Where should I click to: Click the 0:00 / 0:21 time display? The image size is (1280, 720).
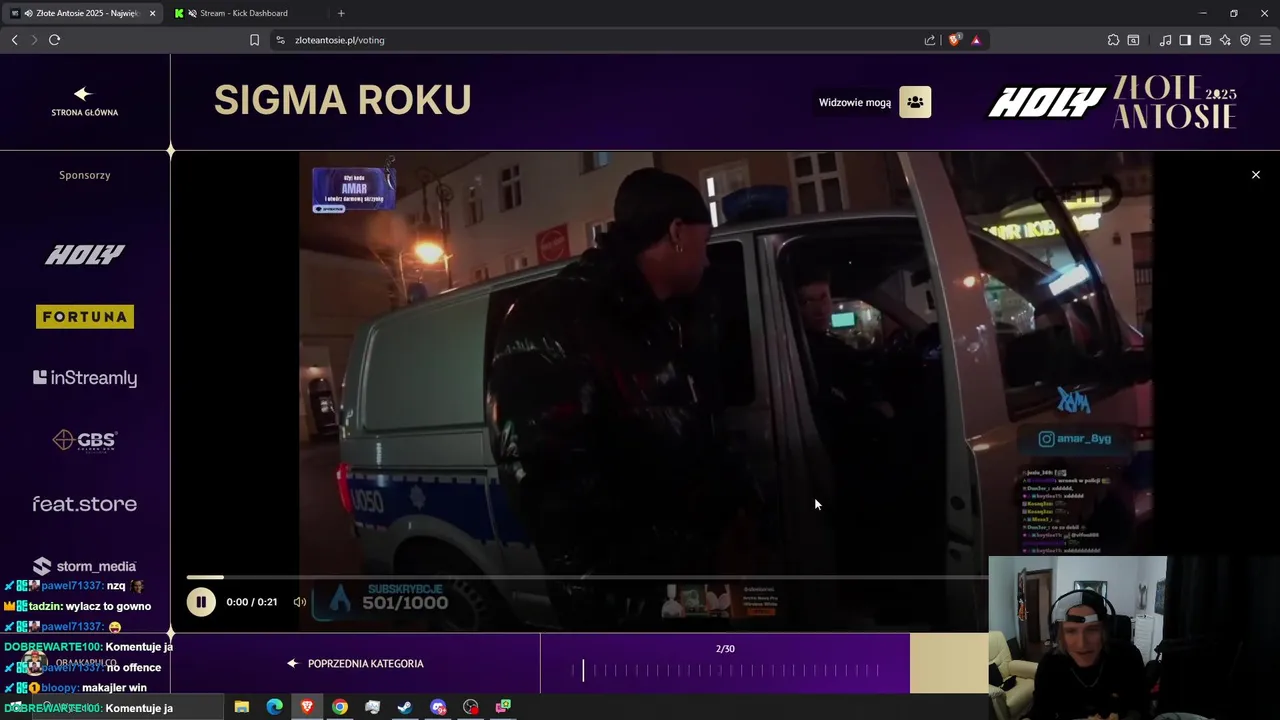coord(252,602)
